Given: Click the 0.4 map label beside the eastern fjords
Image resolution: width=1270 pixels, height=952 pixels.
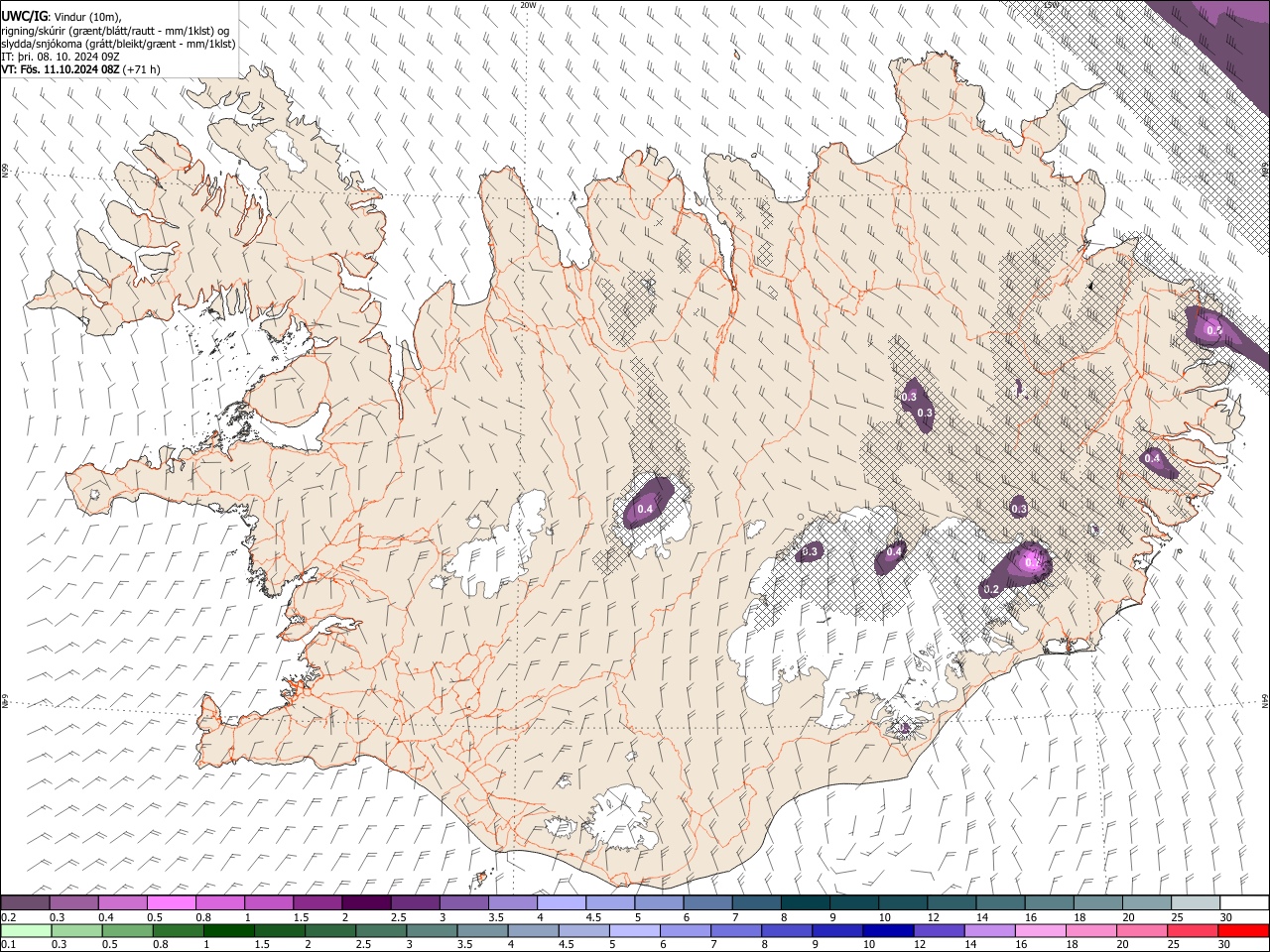Looking at the screenshot, I should pyautogui.click(x=1152, y=458).
